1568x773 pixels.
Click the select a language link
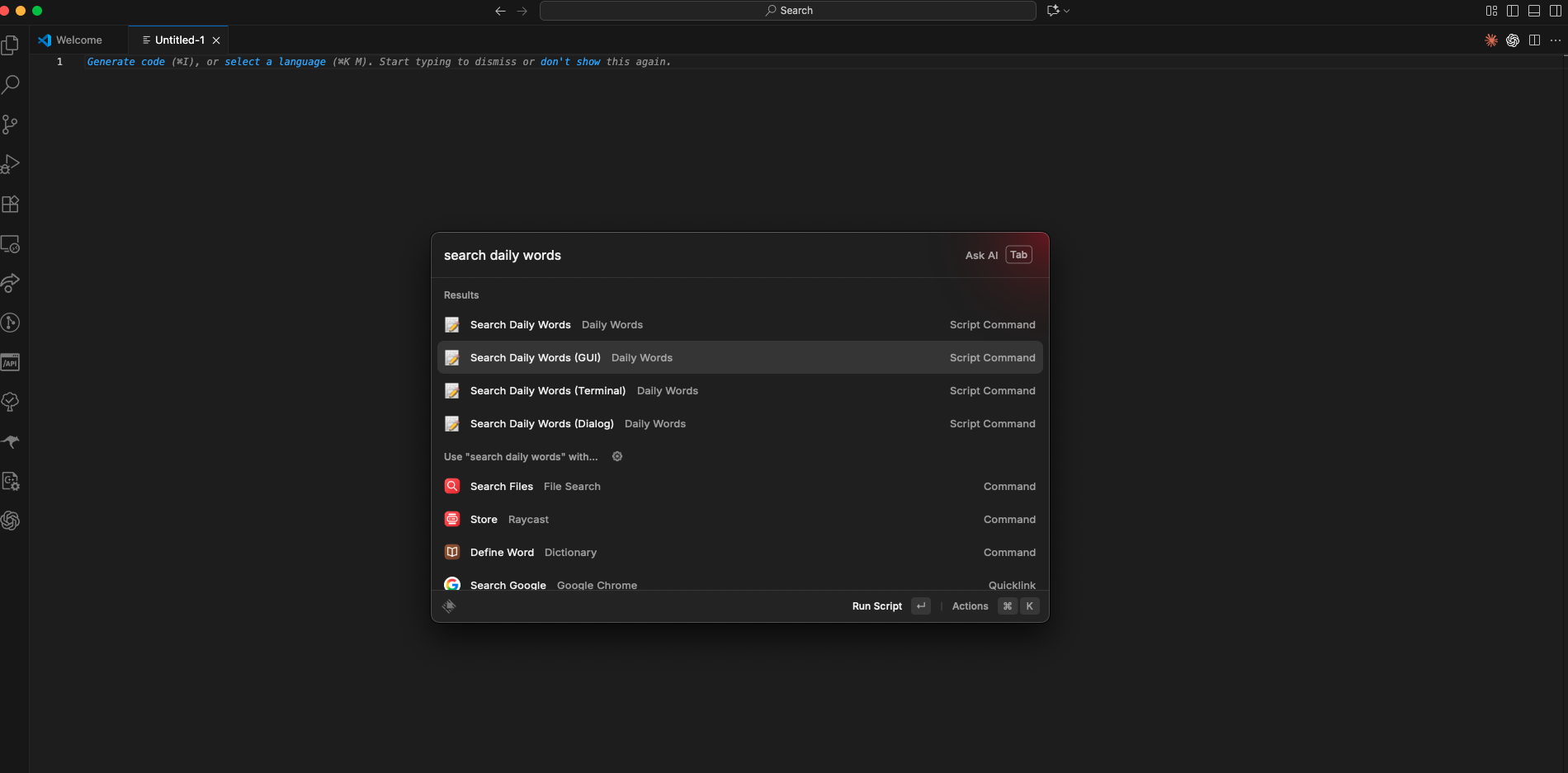[275, 62]
